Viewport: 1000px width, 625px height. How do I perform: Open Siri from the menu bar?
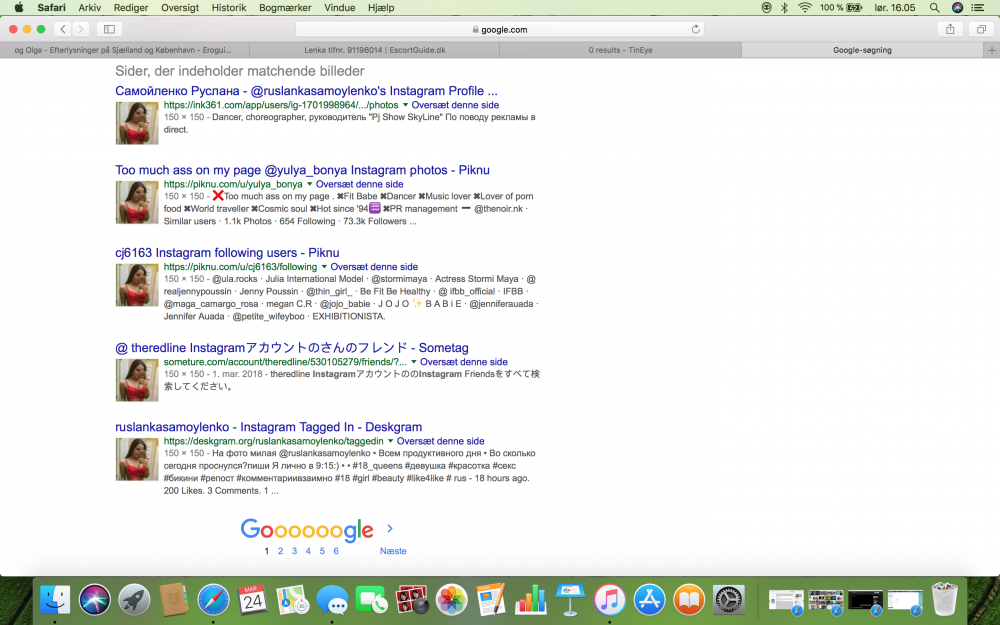point(957,8)
